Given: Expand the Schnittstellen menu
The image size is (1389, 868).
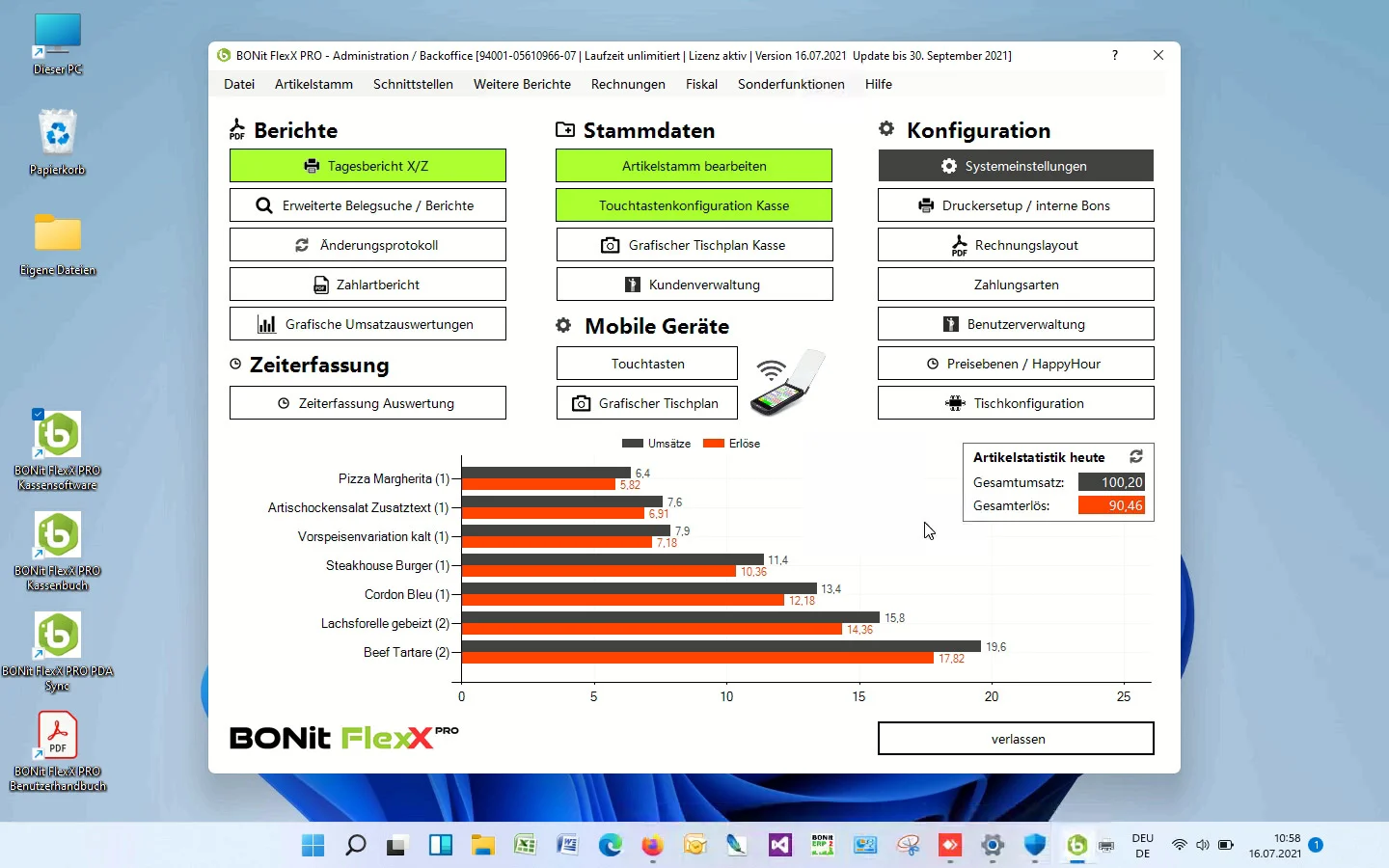Looking at the screenshot, I should tap(413, 85).
